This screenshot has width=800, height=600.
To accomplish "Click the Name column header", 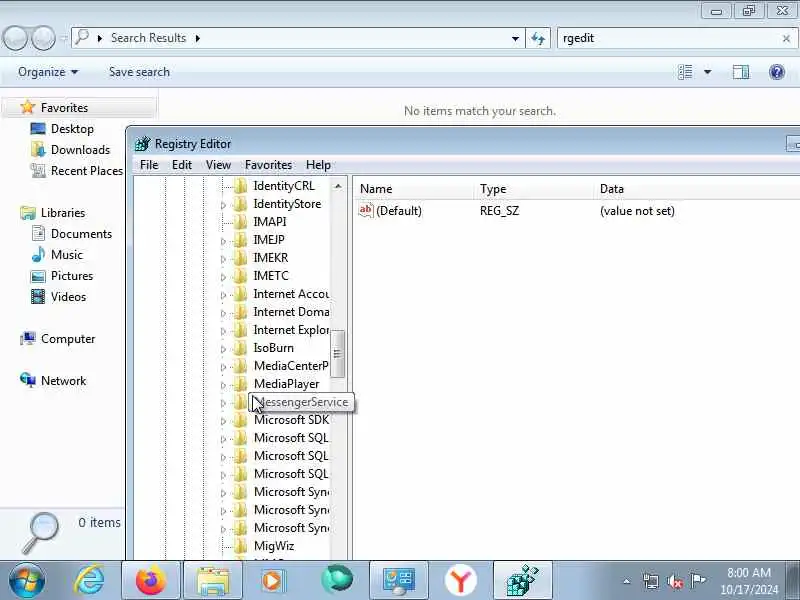I will 414,189.
